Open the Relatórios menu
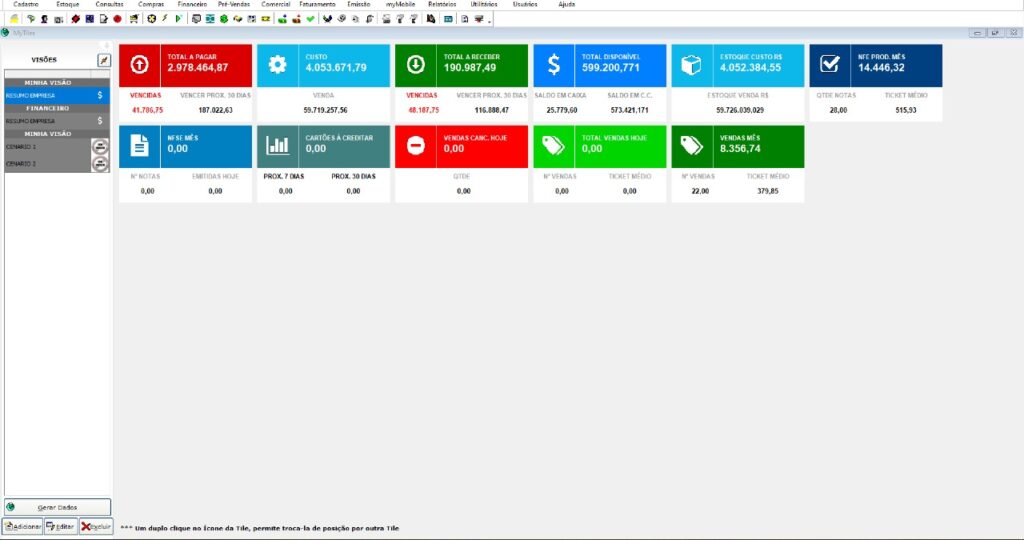Image resolution: width=1024 pixels, height=540 pixels. click(441, 5)
